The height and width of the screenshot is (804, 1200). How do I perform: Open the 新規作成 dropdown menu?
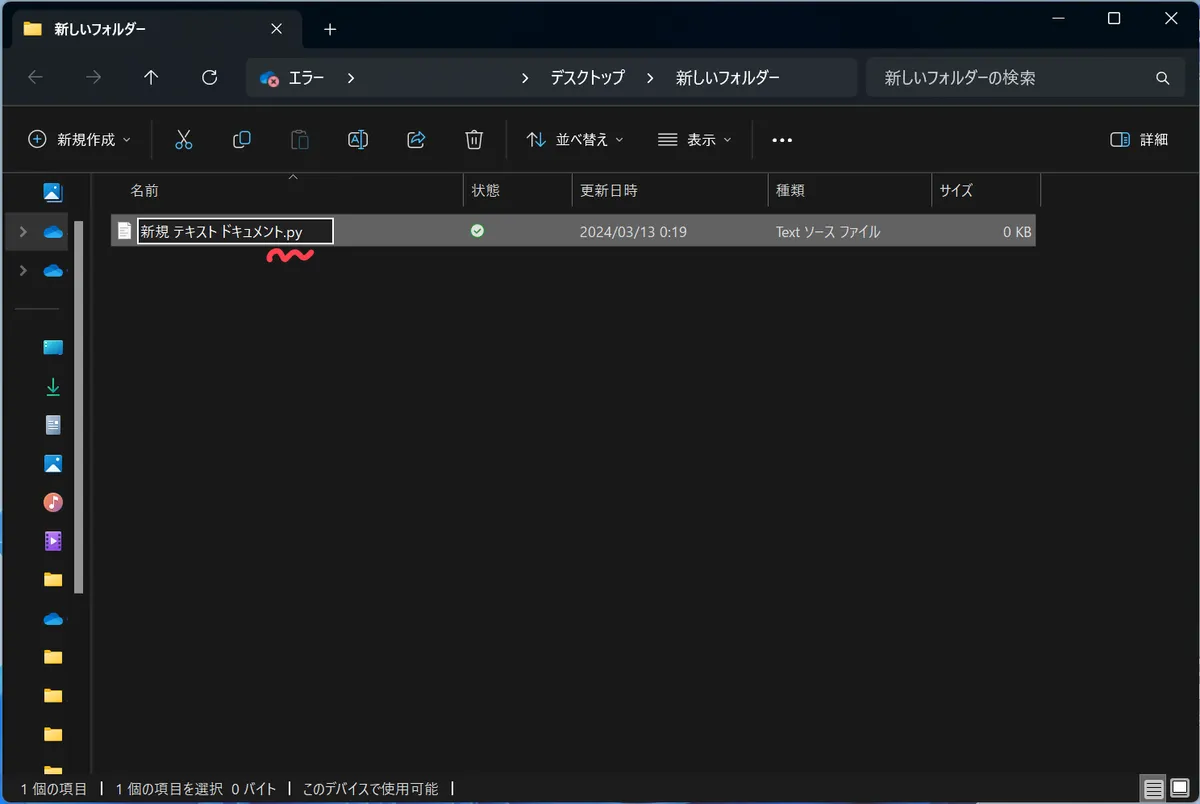coord(80,140)
